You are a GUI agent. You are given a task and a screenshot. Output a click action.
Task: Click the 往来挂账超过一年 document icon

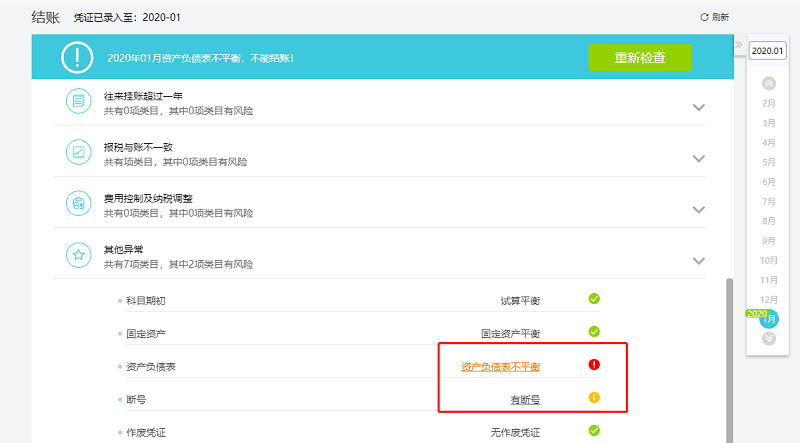tap(78, 102)
